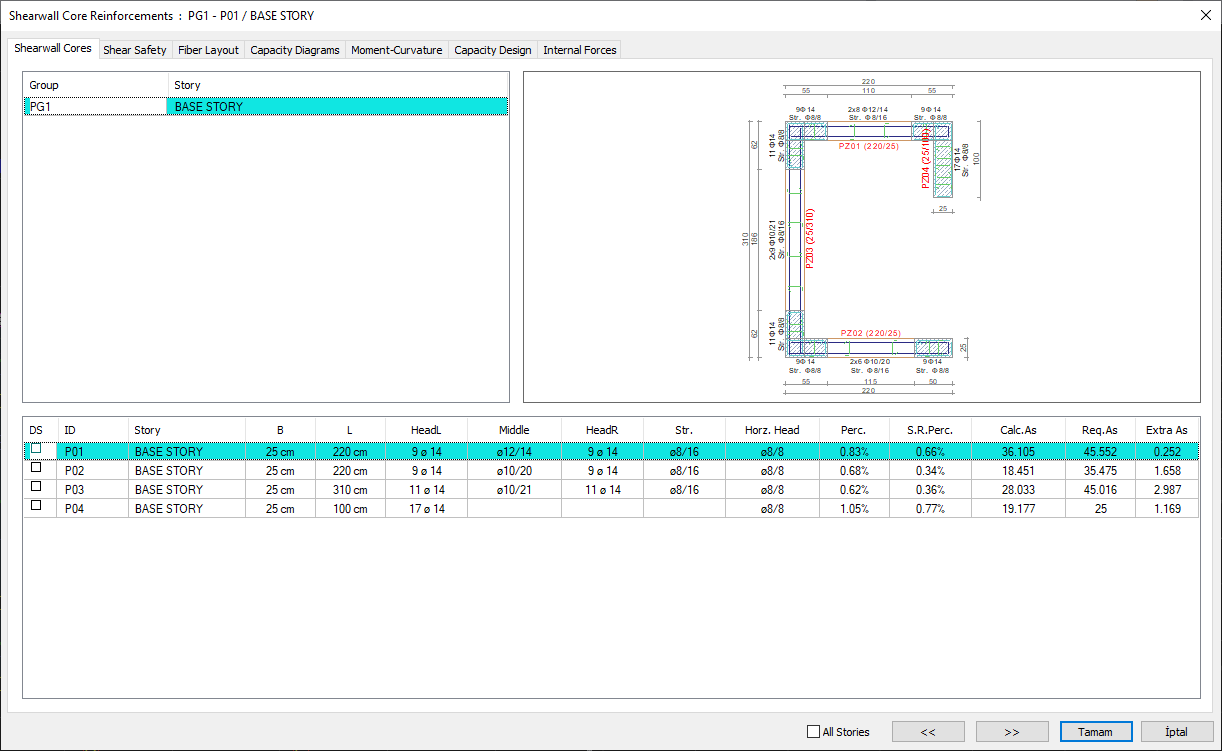
Task: Click the PZ01 (220/25) wall label in the drawing
Action: point(869,146)
